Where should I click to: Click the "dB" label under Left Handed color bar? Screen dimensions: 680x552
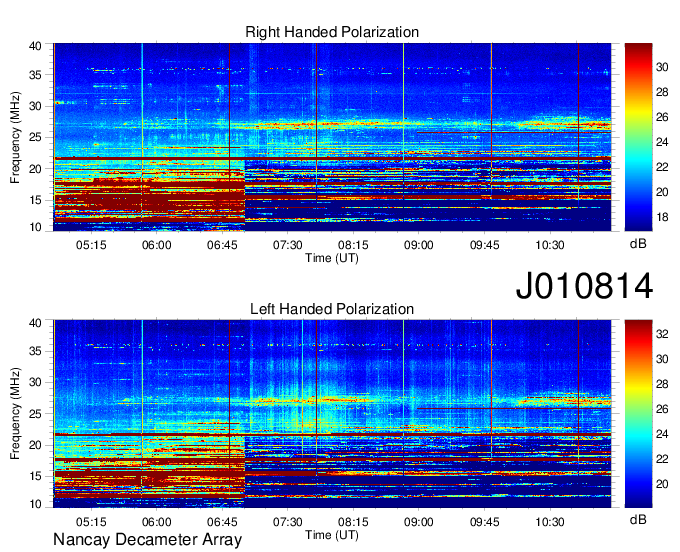[x=638, y=519]
